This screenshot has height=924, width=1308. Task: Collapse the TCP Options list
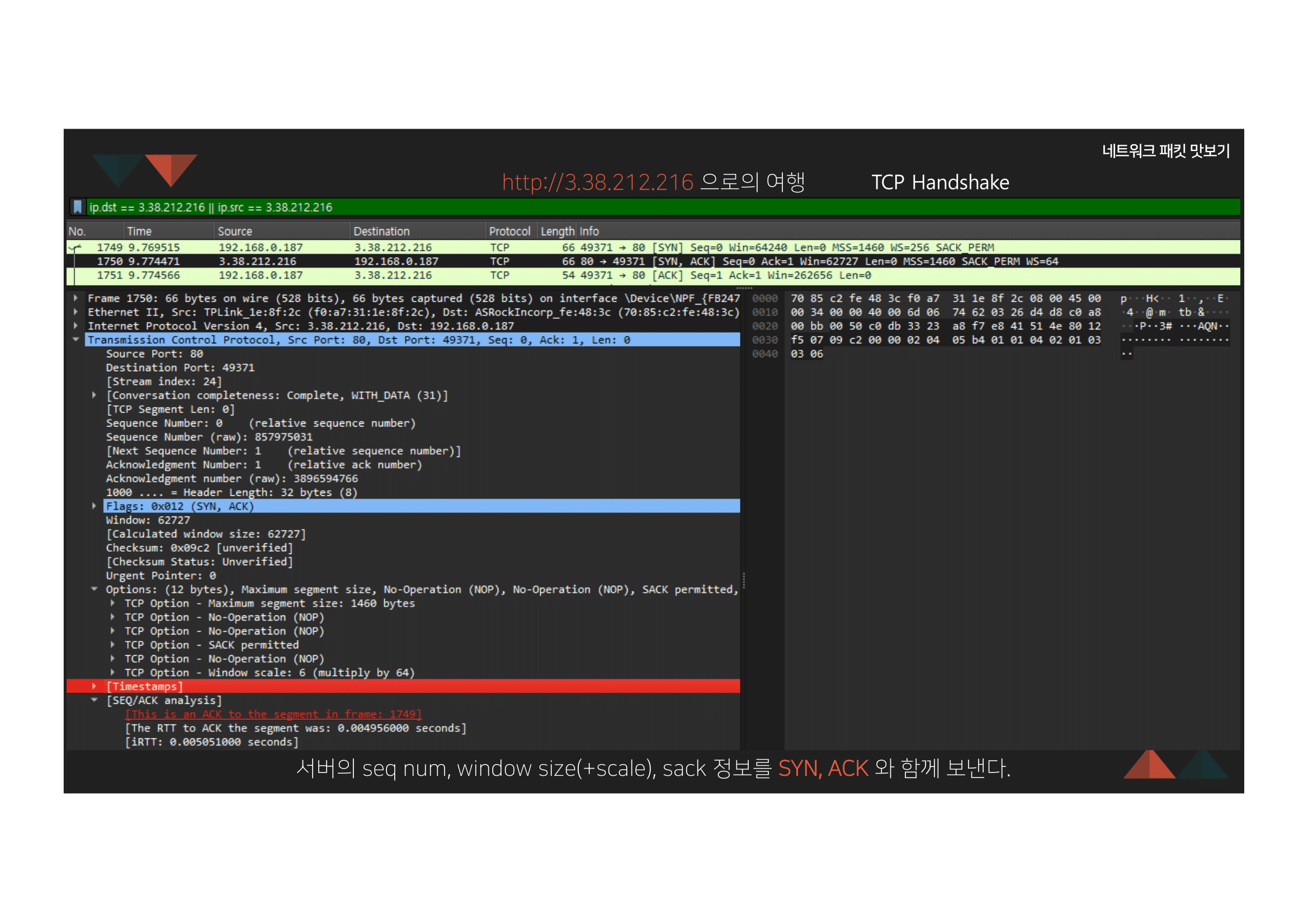[x=95, y=590]
